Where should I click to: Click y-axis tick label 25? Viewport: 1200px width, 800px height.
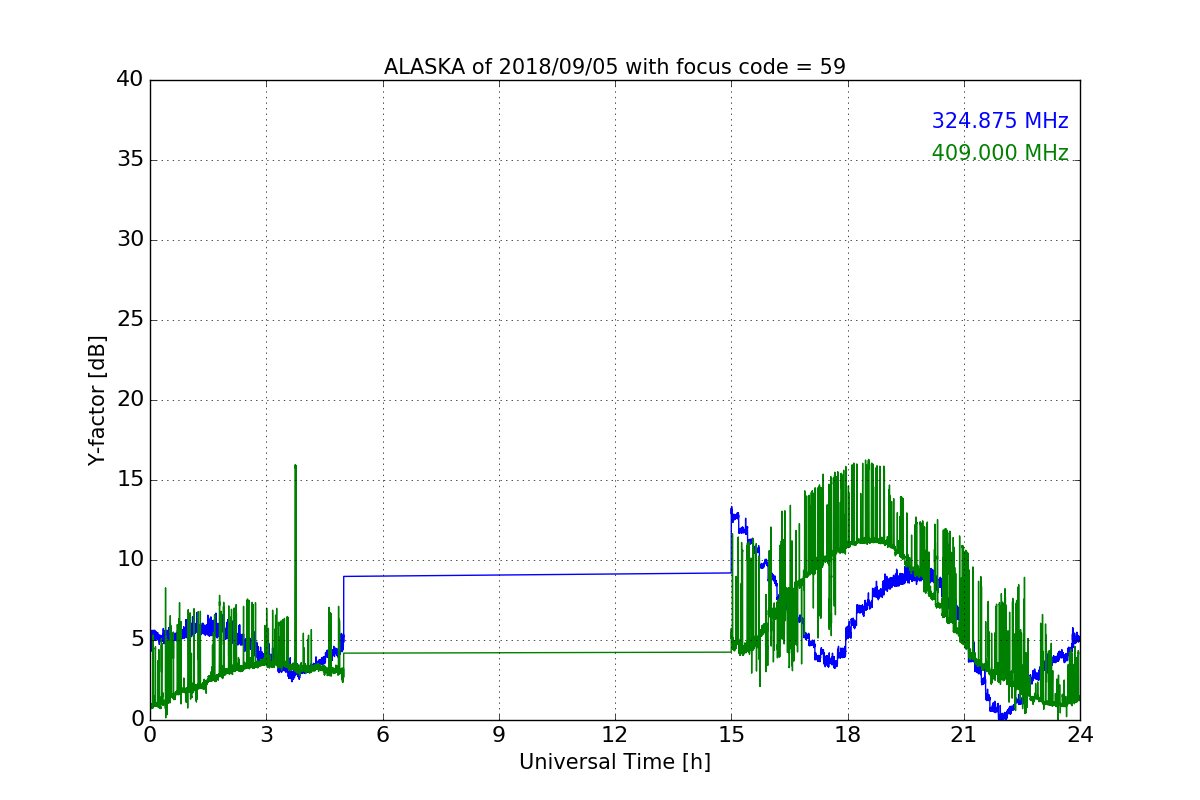(x=129, y=320)
